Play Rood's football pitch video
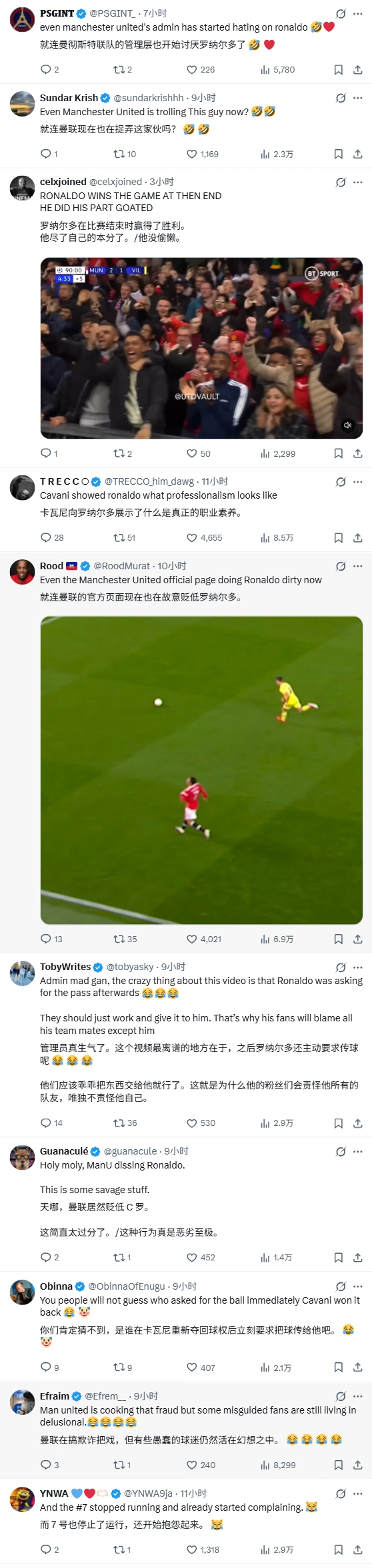Image resolution: width=372 pixels, height=1568 pixels. [201, 770]
